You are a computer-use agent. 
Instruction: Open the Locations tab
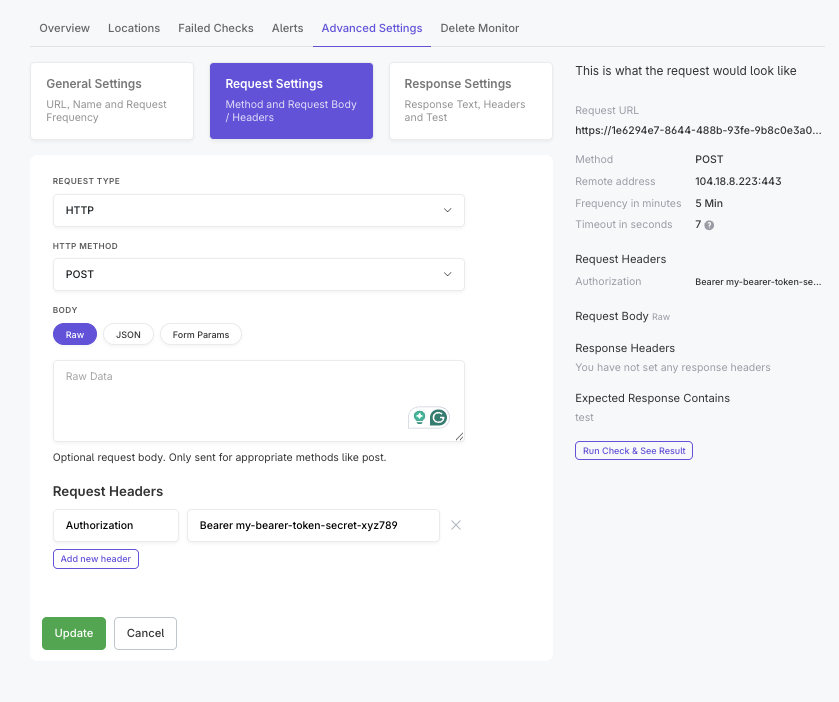click(134, 28)
